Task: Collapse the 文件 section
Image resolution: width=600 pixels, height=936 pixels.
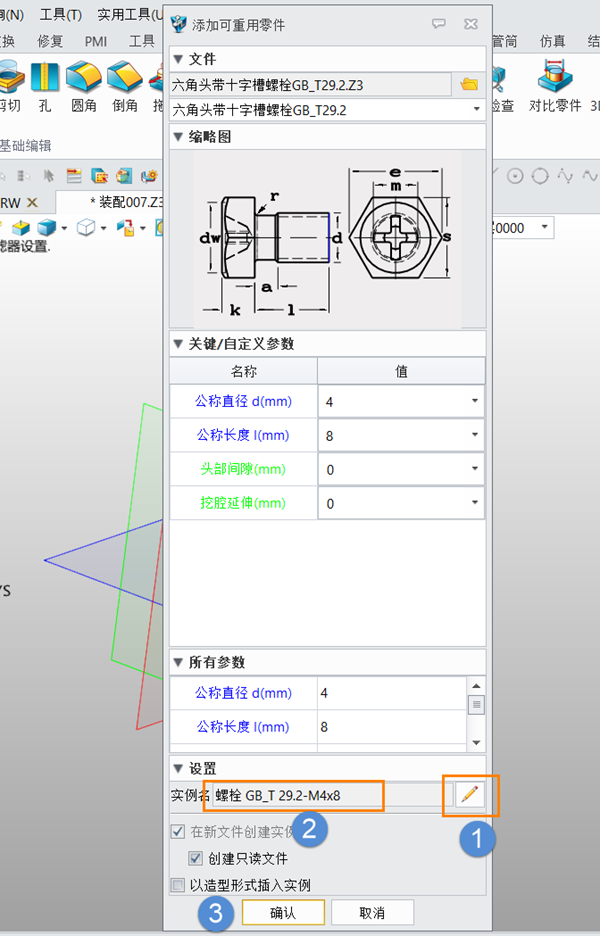Action: tap(178, 59)
